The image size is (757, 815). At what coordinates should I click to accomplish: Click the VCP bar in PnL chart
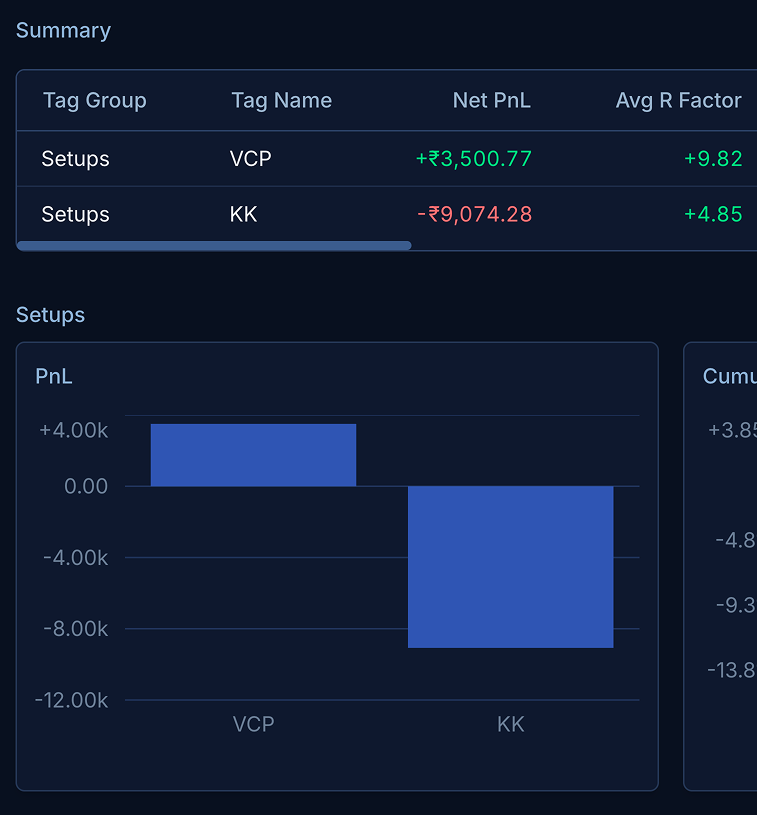point(253,455)
